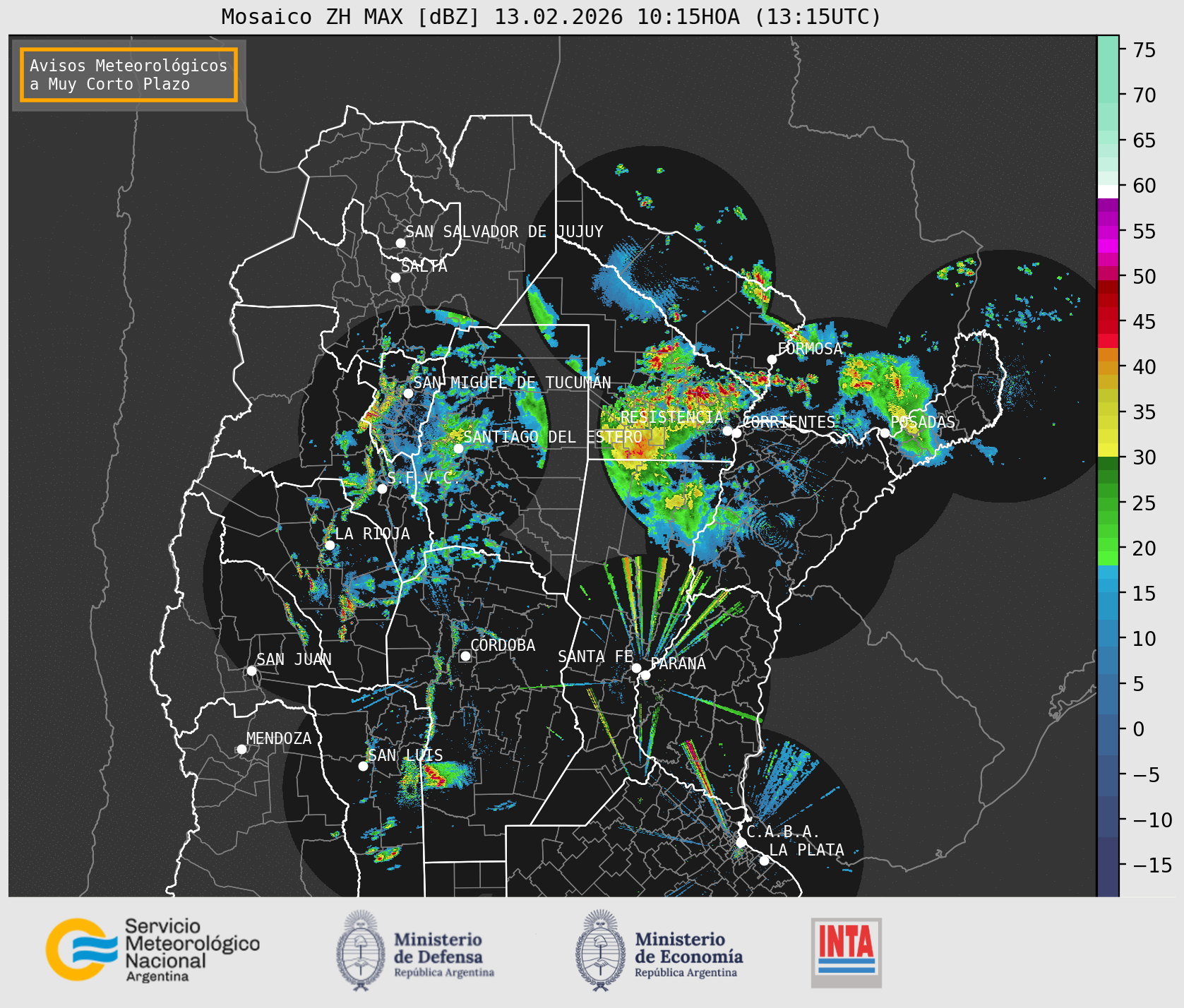Click the Ministerio de Economía crest
This screenshot has width=1184, height=1008.
coord(602,950)
